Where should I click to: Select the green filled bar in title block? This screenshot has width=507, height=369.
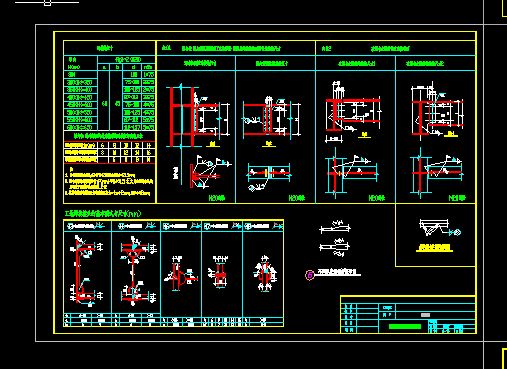click(405, 326)
